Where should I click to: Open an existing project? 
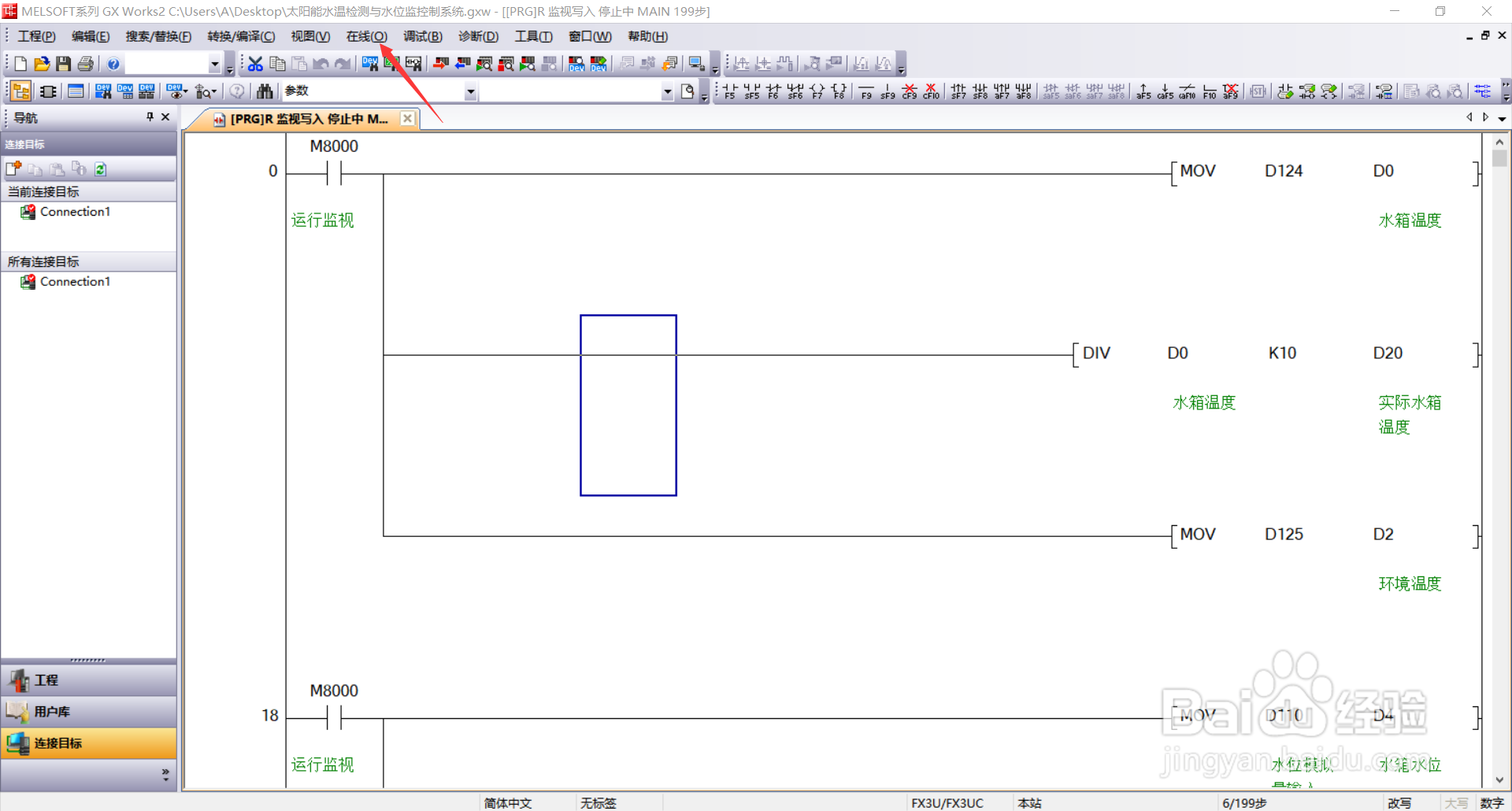pos(42,64)
